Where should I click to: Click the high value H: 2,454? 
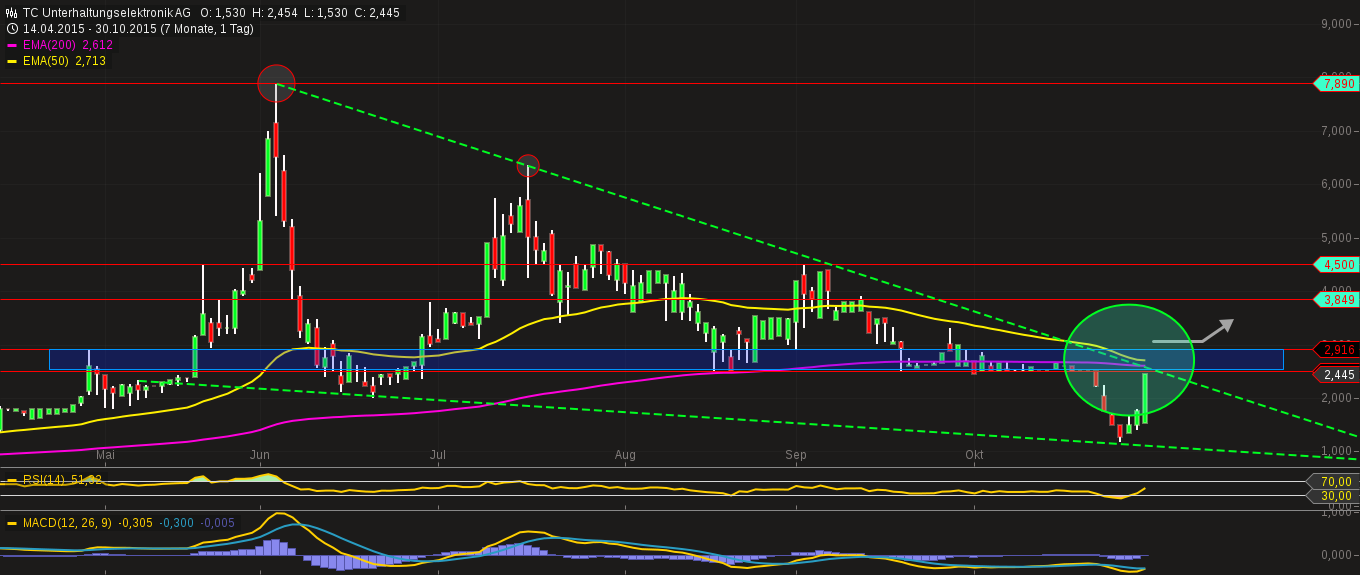[x=276, y=13]
